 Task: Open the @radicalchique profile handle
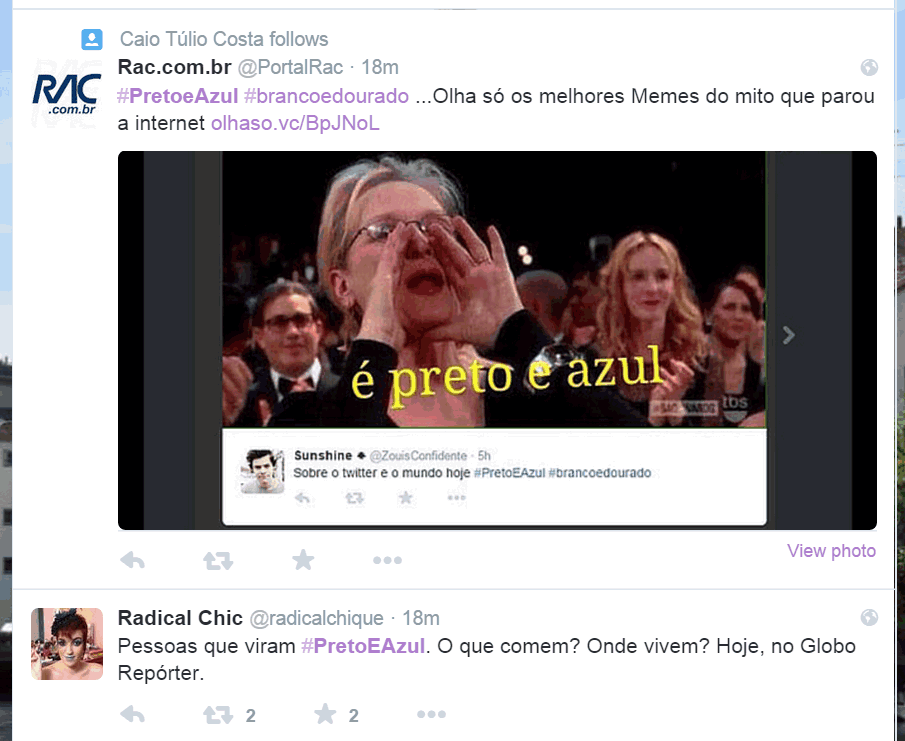coord(316,618)
